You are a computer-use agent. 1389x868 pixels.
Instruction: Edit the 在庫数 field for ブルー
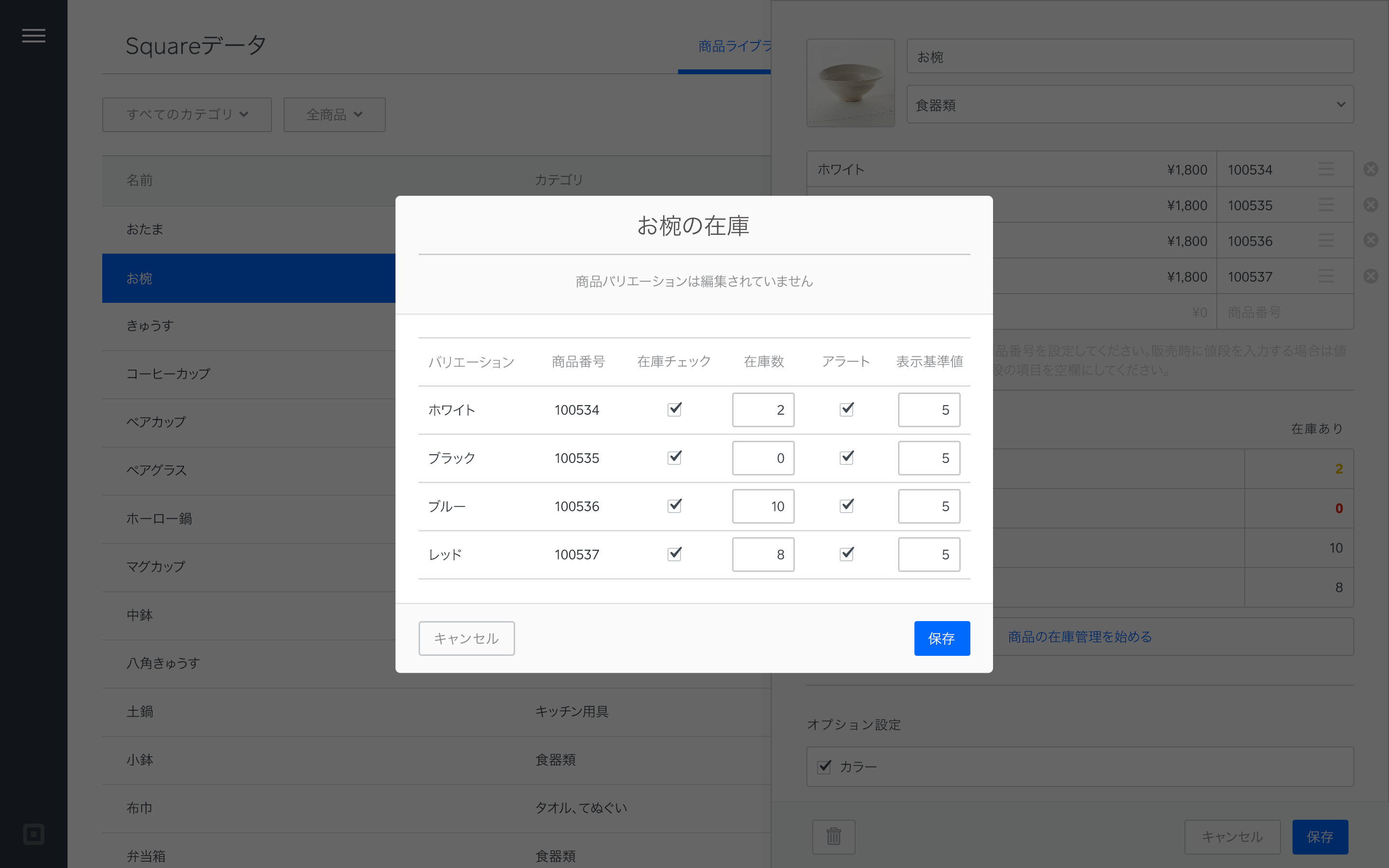[763, 506]
